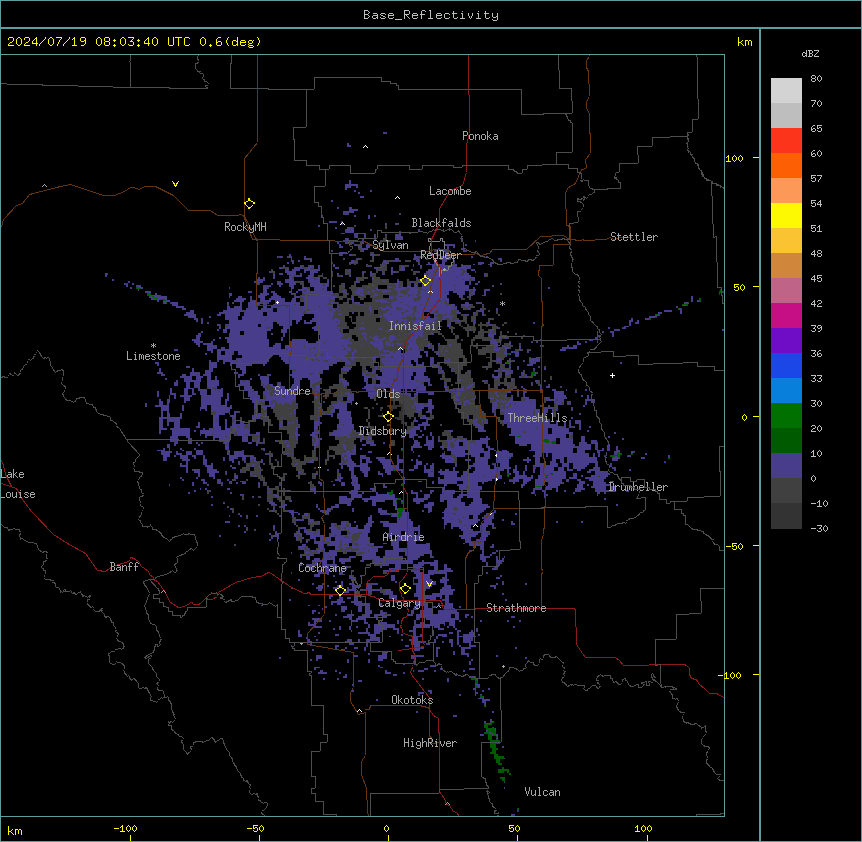The image size is (862, 842).
Task: Click the bright green 20–30 dBZ legend swatch
Action: (786, 416)
